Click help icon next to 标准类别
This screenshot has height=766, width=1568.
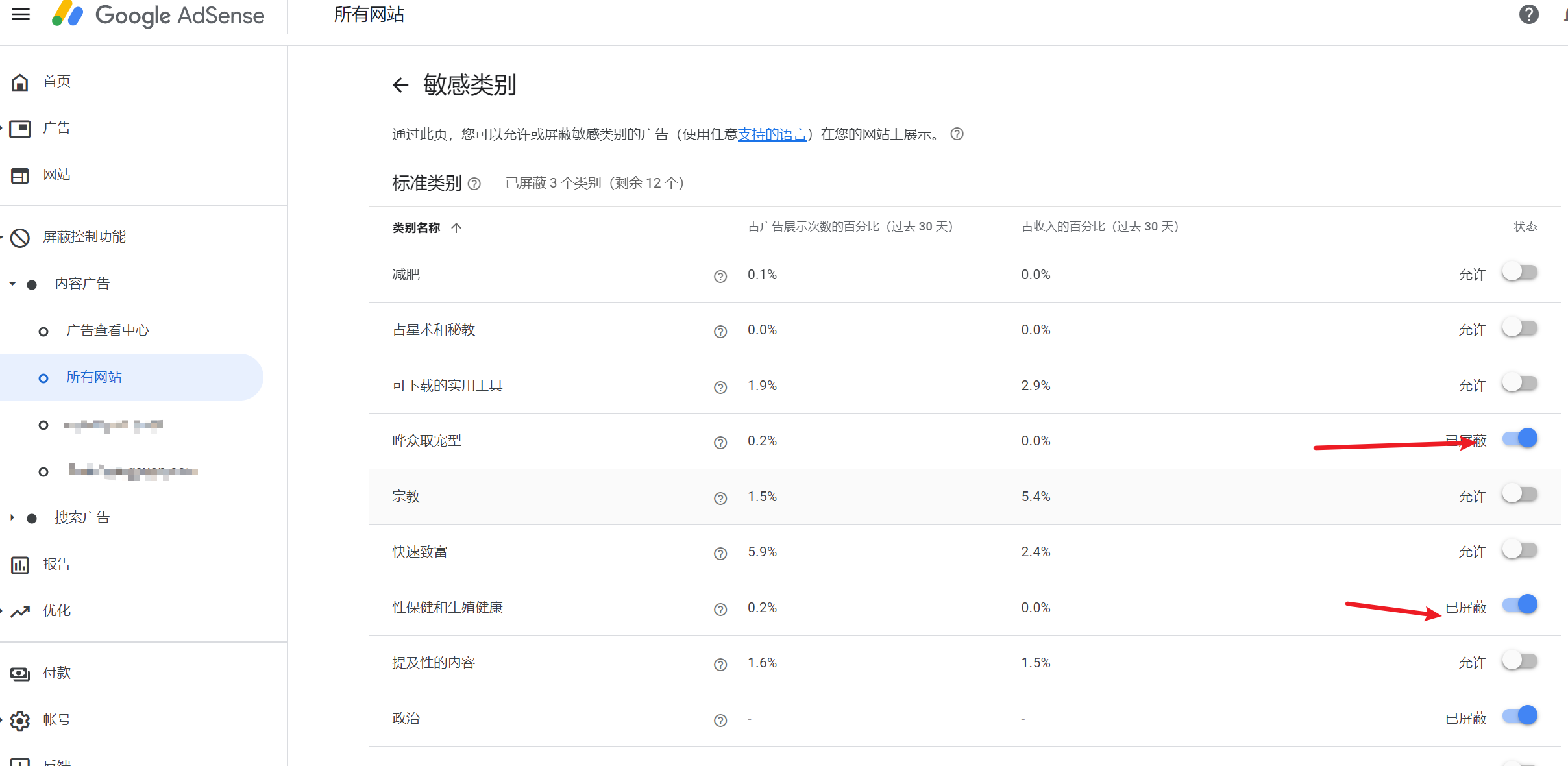tap(474, 184)
